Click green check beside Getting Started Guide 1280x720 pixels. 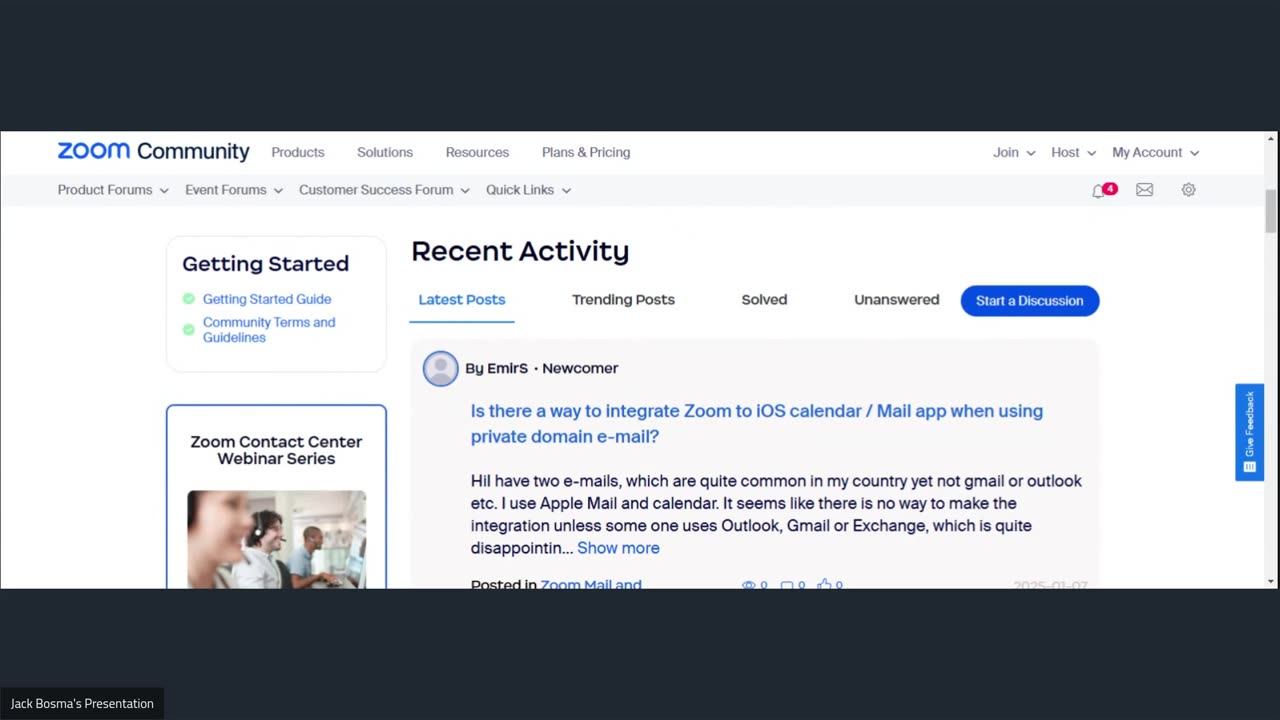click(x=189, y=299)
